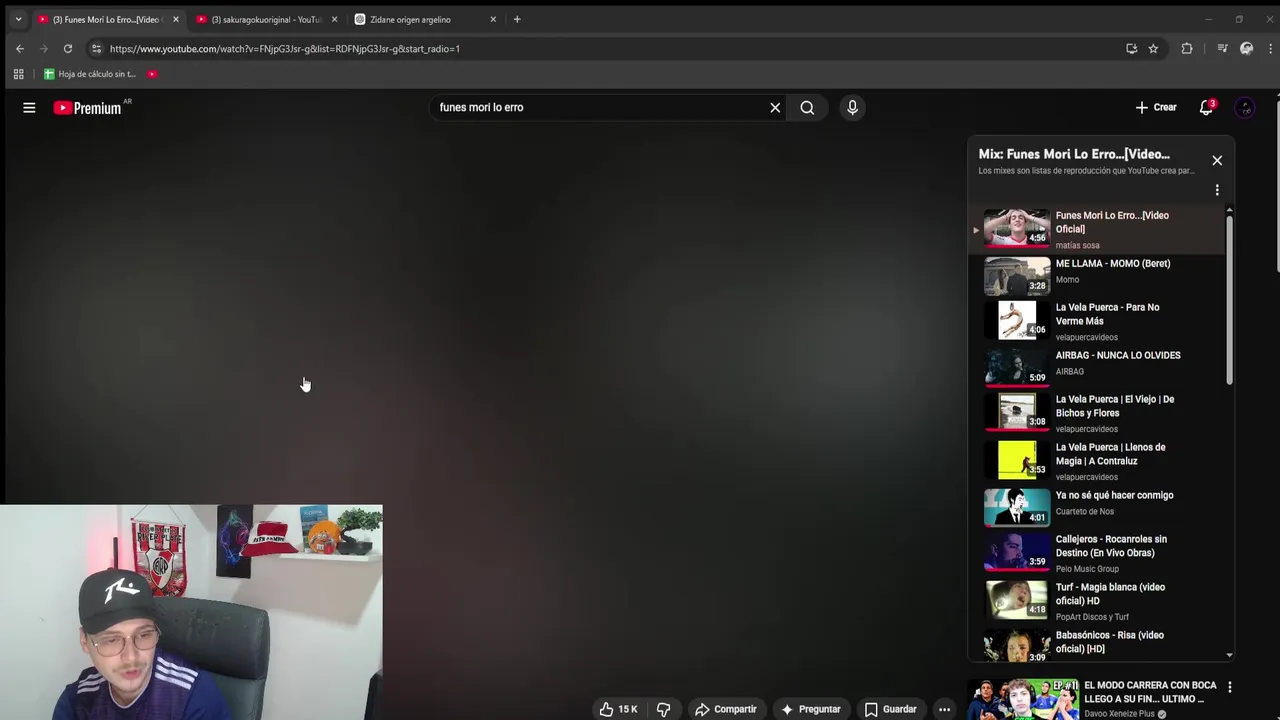Select Babasónicos - Risa video
The height and width of the screenshot is (720, 1280).
[x=1096, y=645]
